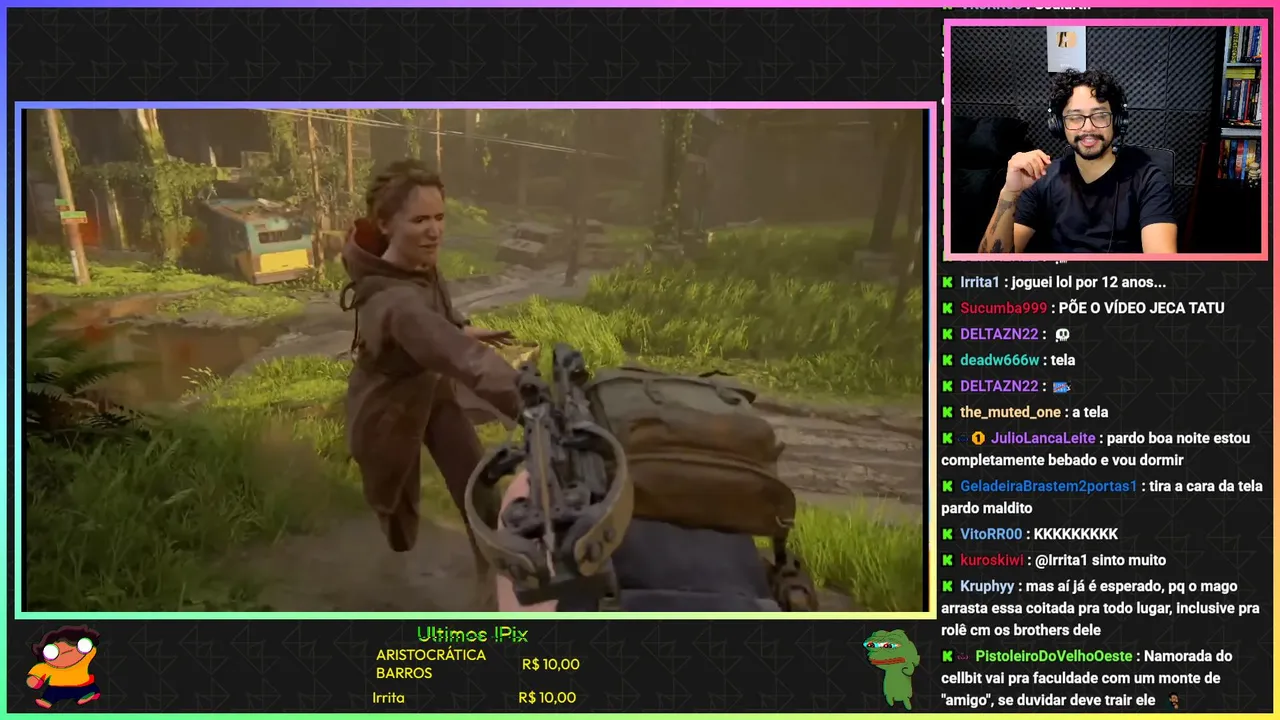Click the 'a tela' chat message
1280x720 pixels.
coord(1089,412)
